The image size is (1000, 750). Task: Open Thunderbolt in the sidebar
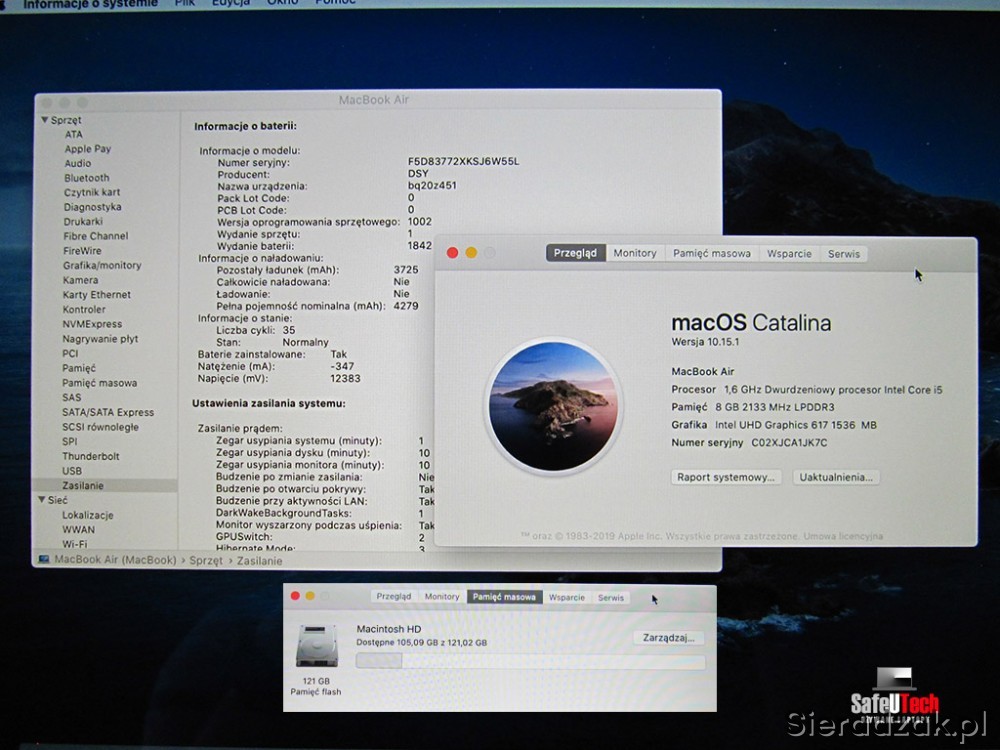click(91, 456)
